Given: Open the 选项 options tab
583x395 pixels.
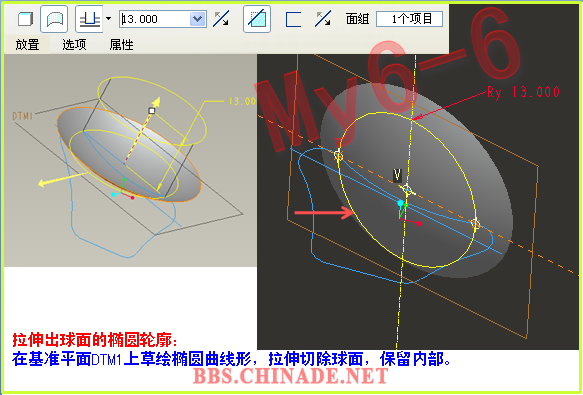Looking at the screenshot, I should pyautogui.click(x=74, y=45).
